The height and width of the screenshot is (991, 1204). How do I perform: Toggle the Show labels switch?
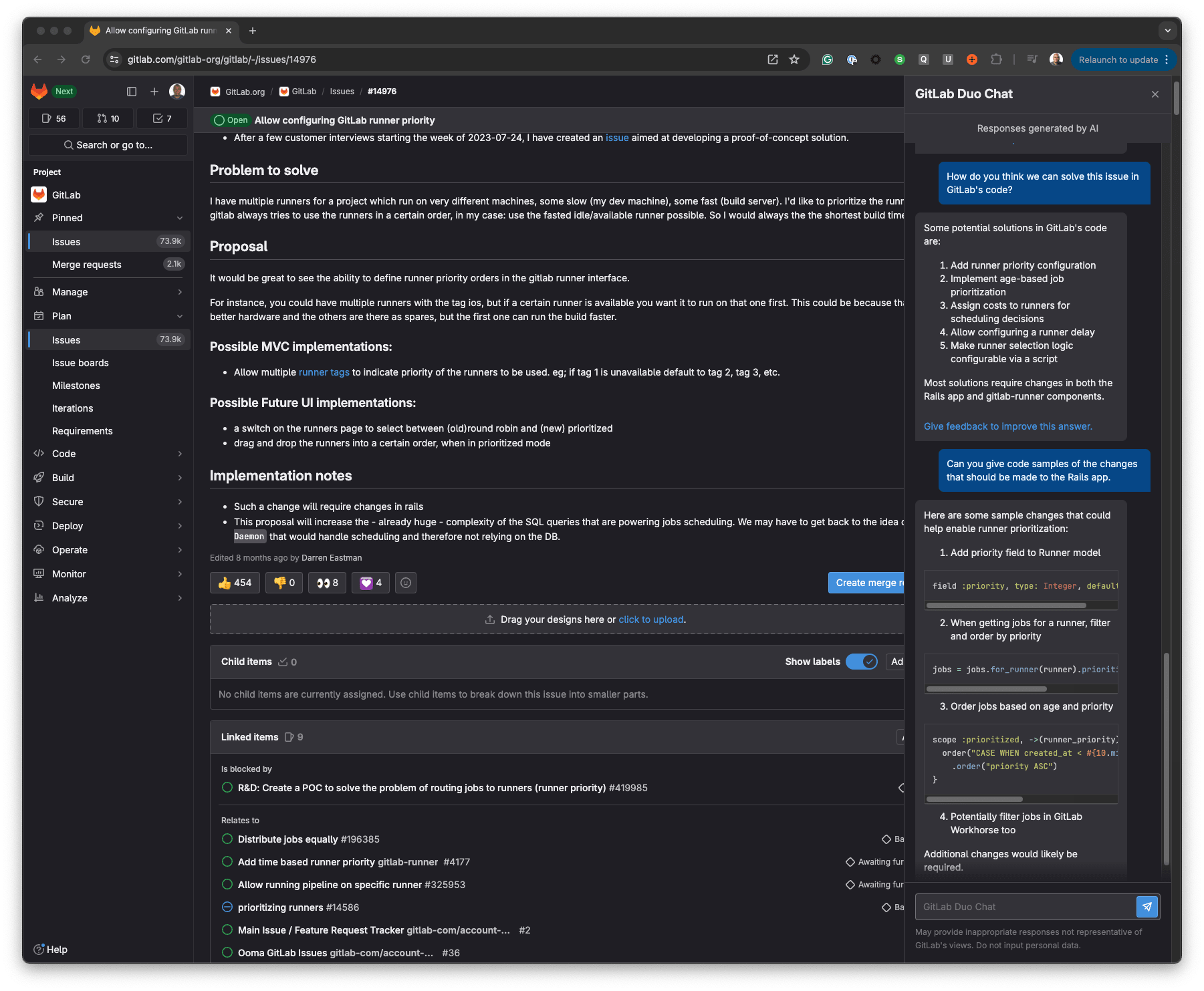click(862, 662)
